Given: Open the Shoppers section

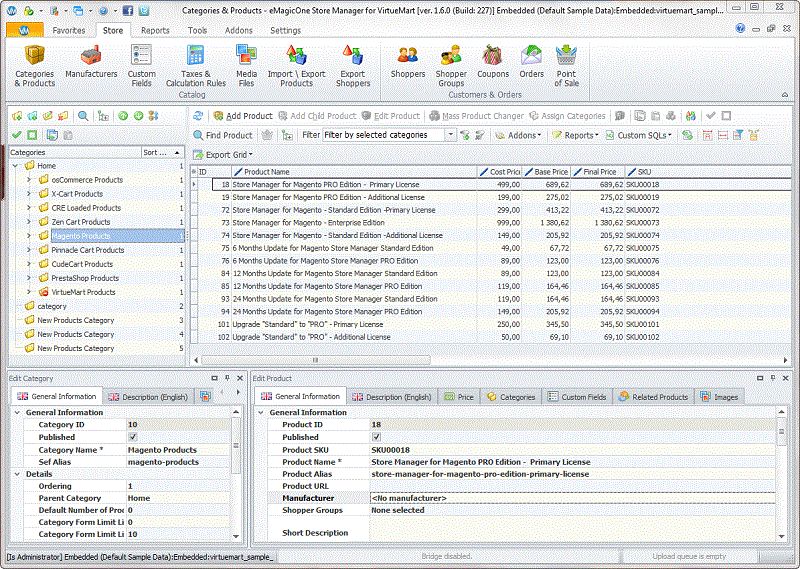Looking at the screenshot, I should point(408,62).
